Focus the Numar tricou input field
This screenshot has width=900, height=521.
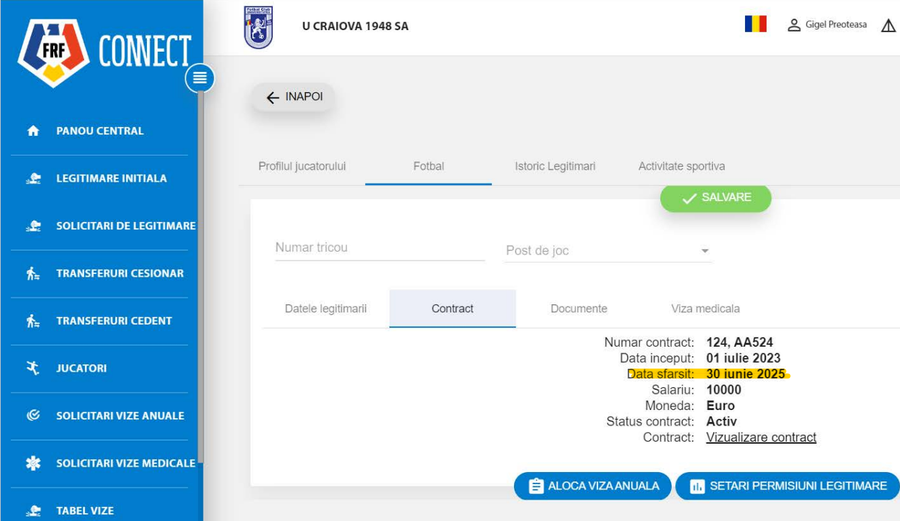click(x=380, y=248)
